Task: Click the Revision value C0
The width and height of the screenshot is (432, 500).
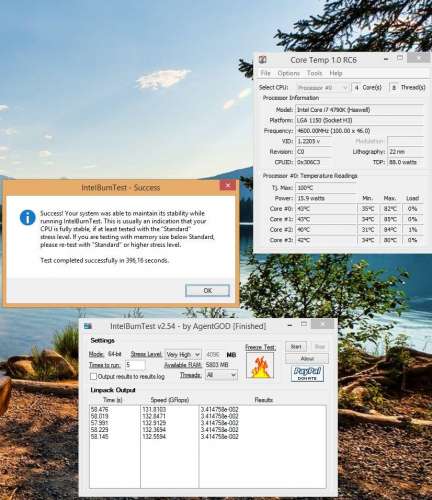Action: (x=313, y=152)
